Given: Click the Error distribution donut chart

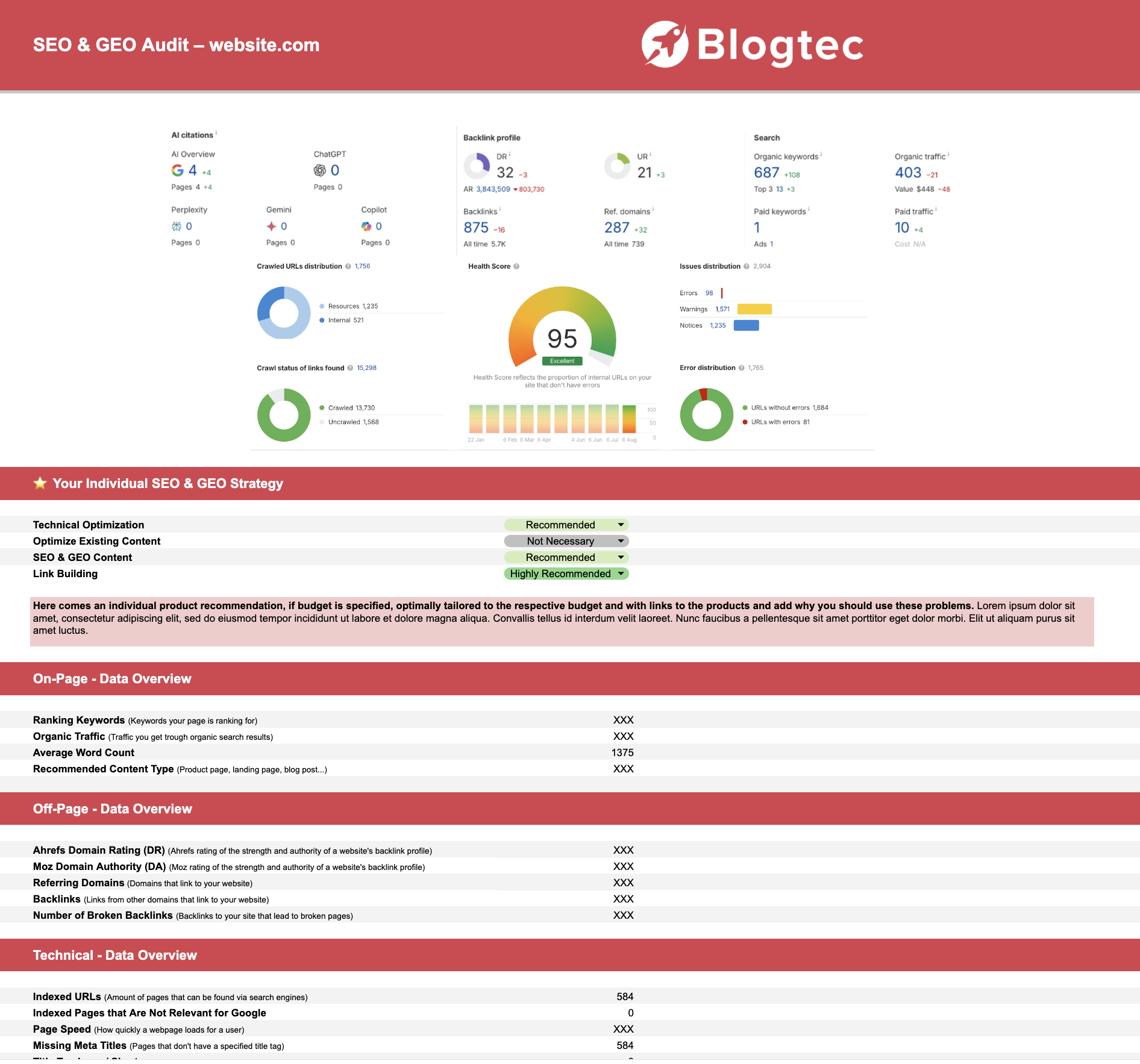Looking at the screenshot, I should pyautogui.click(x=707, y=415).
